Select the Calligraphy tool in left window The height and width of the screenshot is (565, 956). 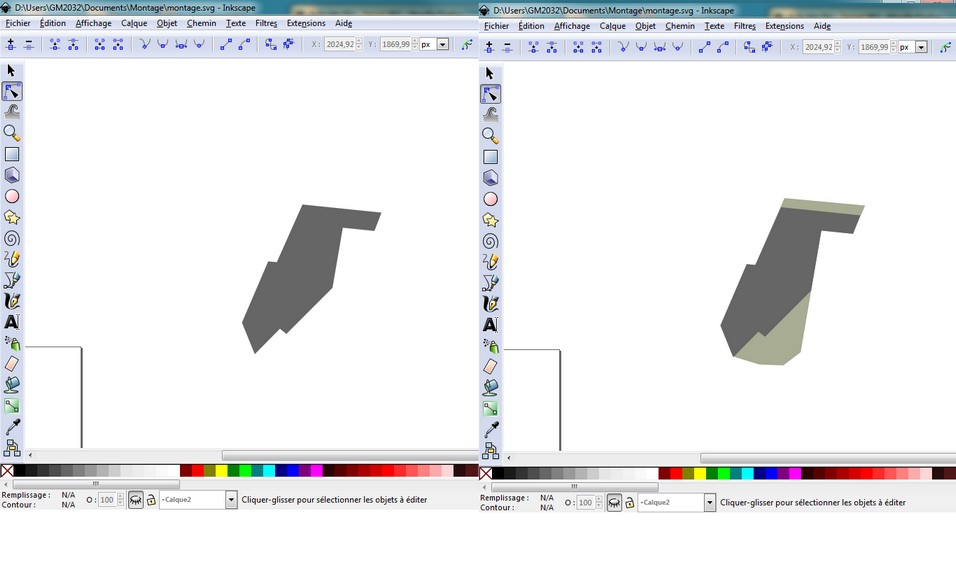point(12,301)
